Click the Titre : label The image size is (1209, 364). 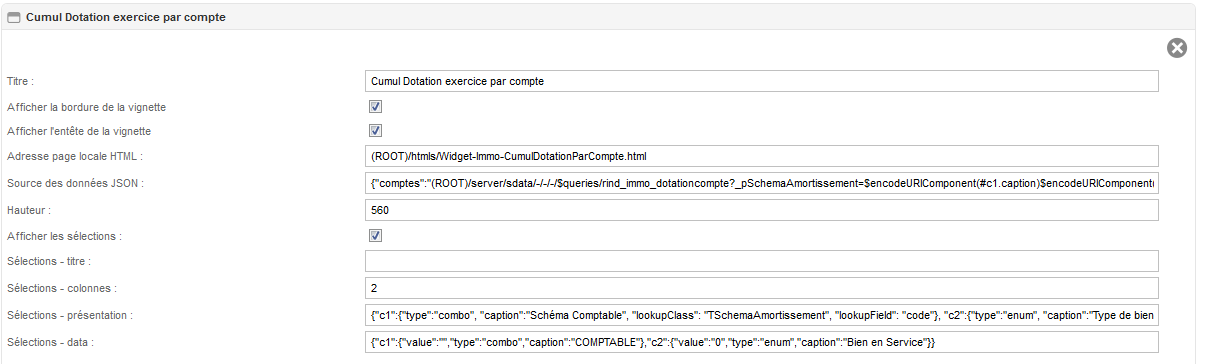coord(20,80)
